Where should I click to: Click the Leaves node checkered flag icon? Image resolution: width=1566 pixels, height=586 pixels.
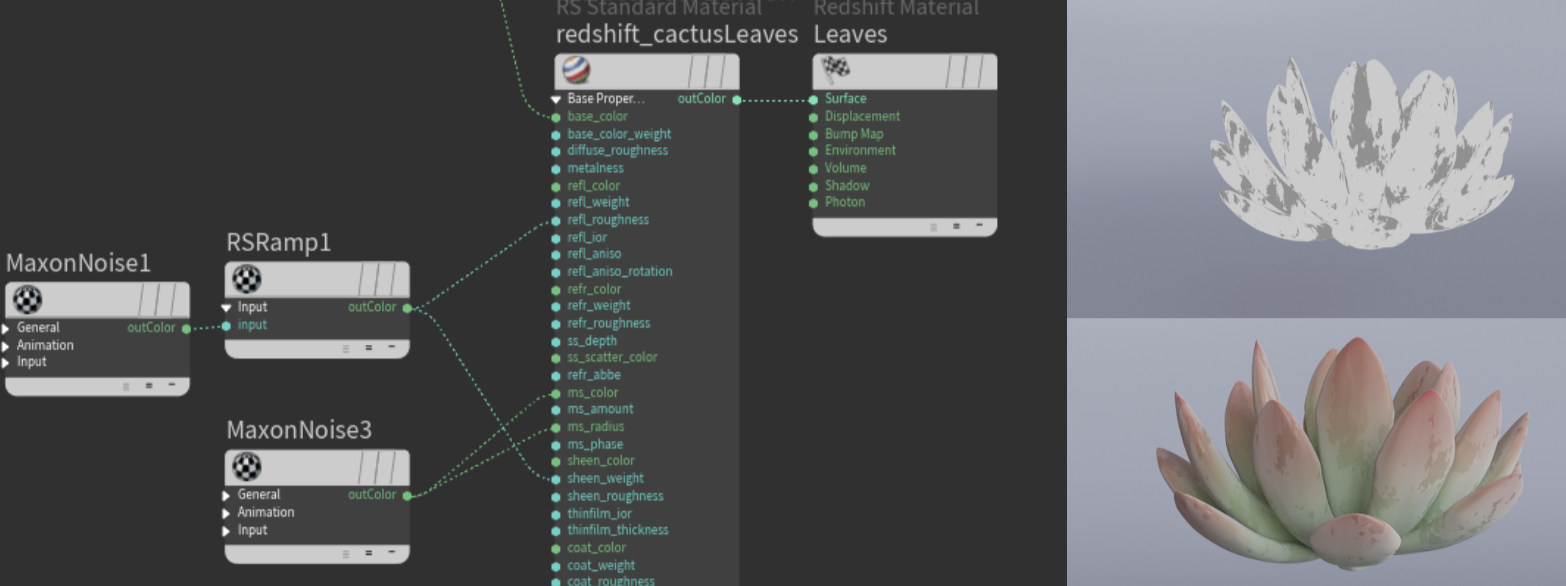coord(835,68)
